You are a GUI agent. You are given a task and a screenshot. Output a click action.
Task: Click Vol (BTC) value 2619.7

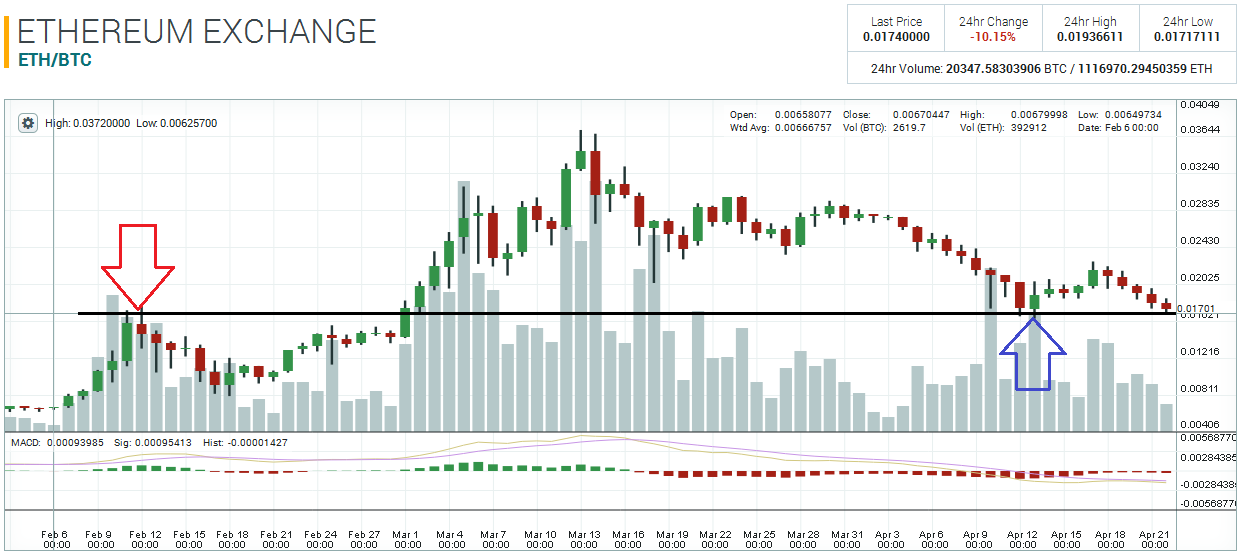pos(909,128)
